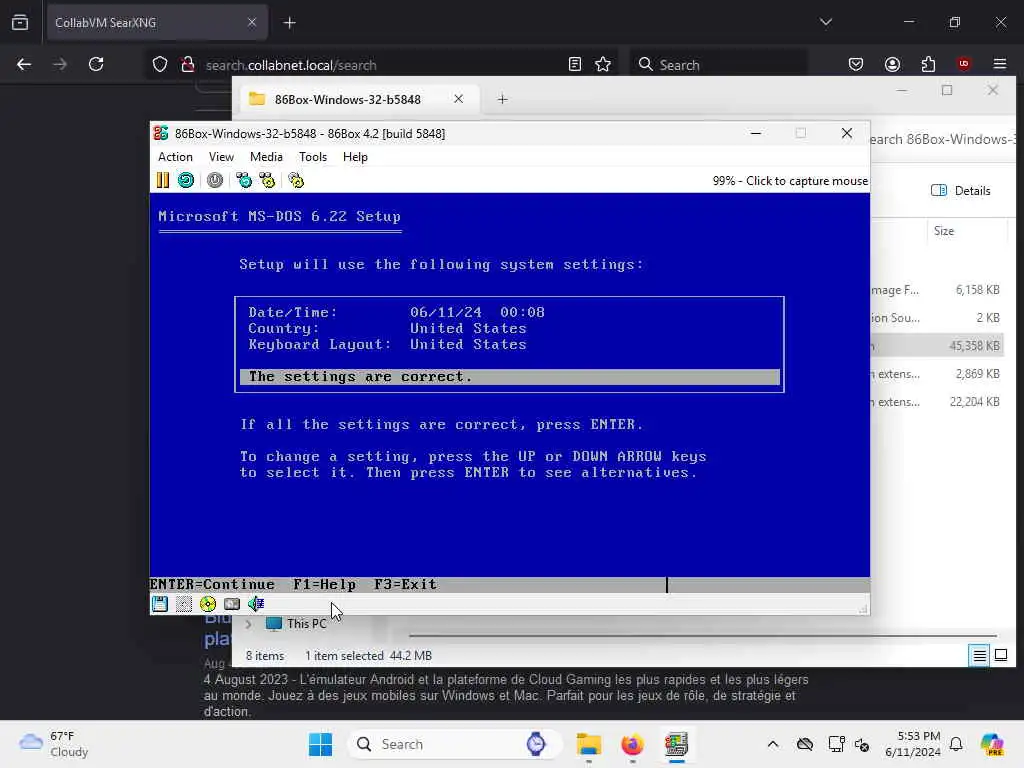Select the file row sized 2 KB

tap(938, 318)
